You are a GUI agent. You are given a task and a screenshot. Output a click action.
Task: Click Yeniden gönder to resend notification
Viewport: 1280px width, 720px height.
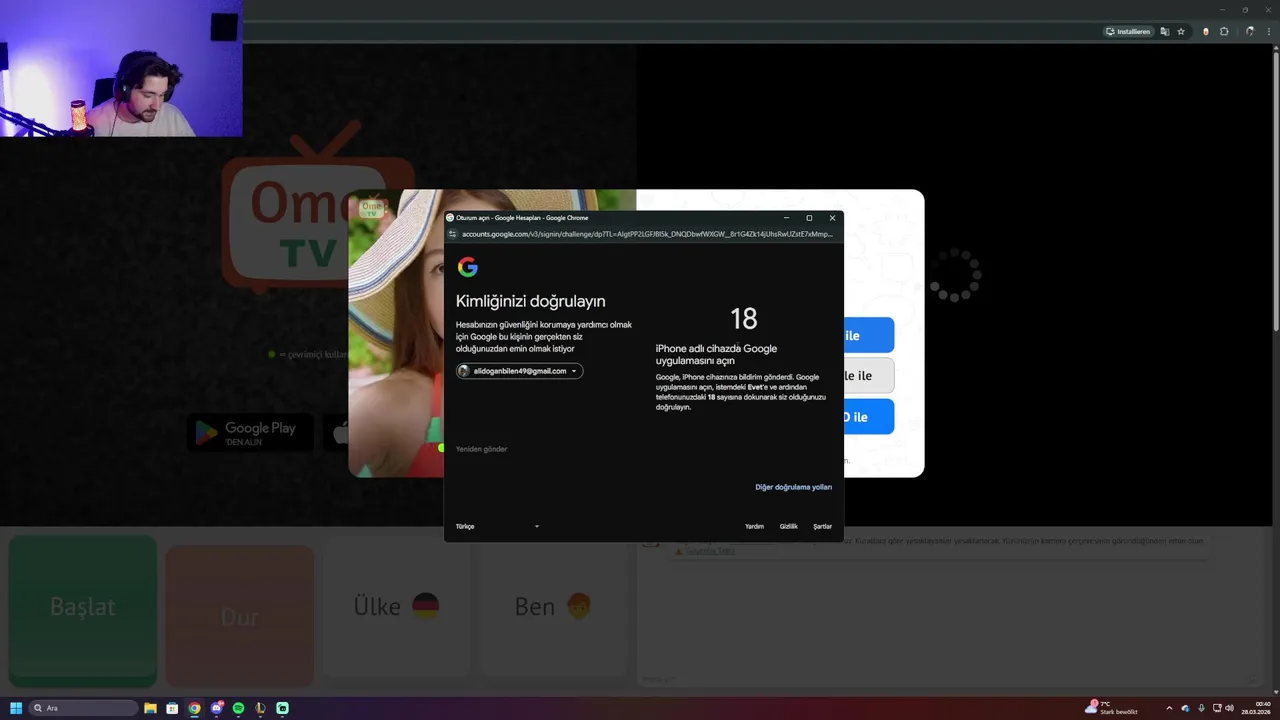point(481,449)
